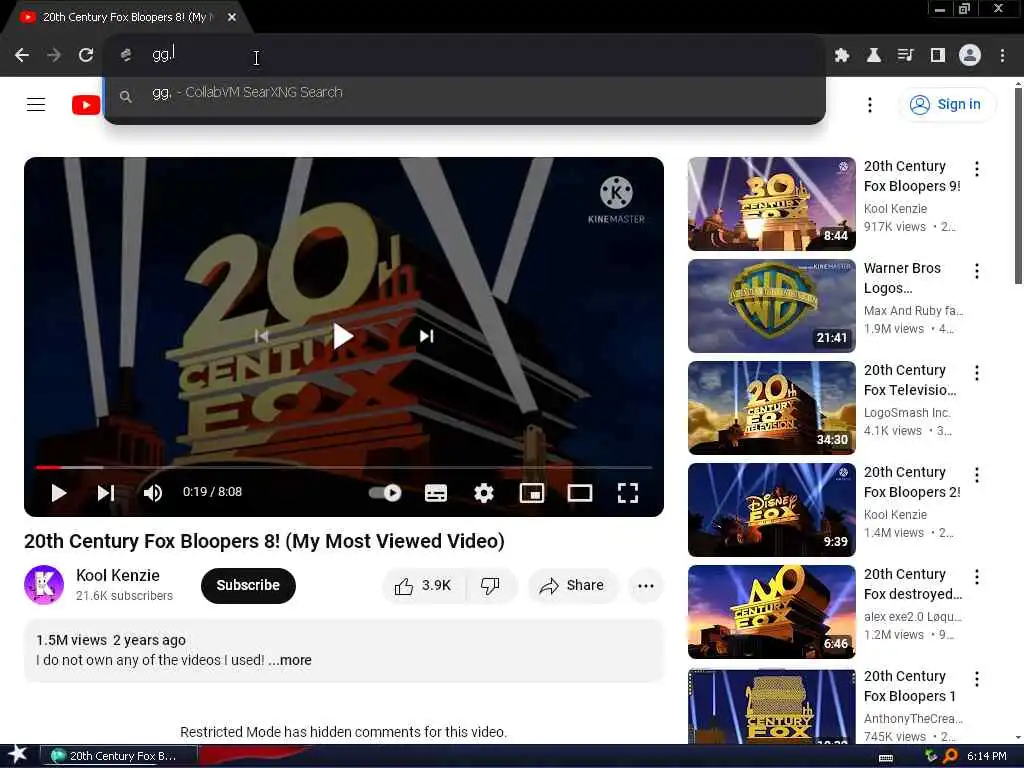Screen dimensions: 1024x768
Task: Enable miniplayer mode
Action: pos(532,493)
